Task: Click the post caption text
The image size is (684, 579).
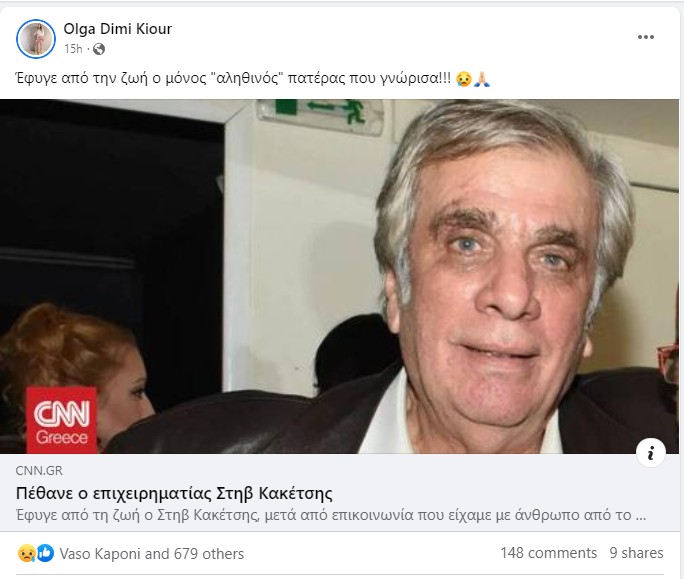Action: click(233, 79)
